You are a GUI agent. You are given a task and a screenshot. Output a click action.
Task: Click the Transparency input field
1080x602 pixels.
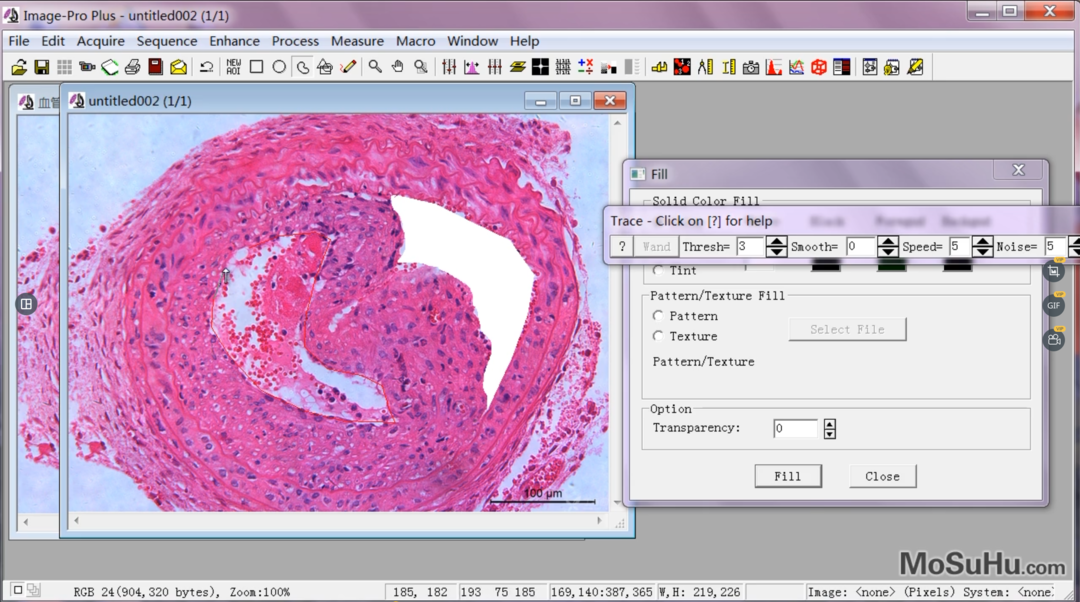click(x=796, y=428)
